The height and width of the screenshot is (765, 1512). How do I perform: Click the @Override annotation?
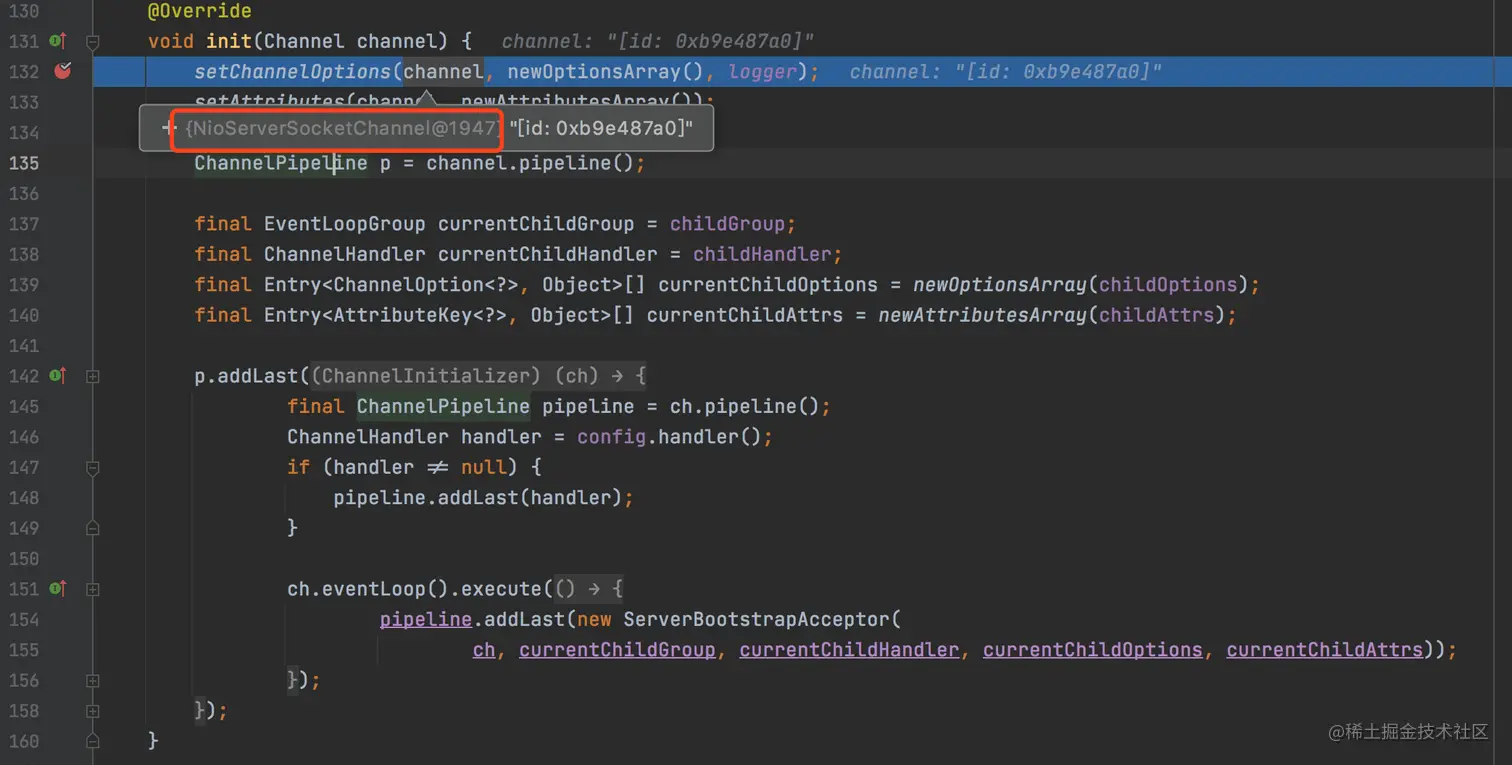point(200,11)
